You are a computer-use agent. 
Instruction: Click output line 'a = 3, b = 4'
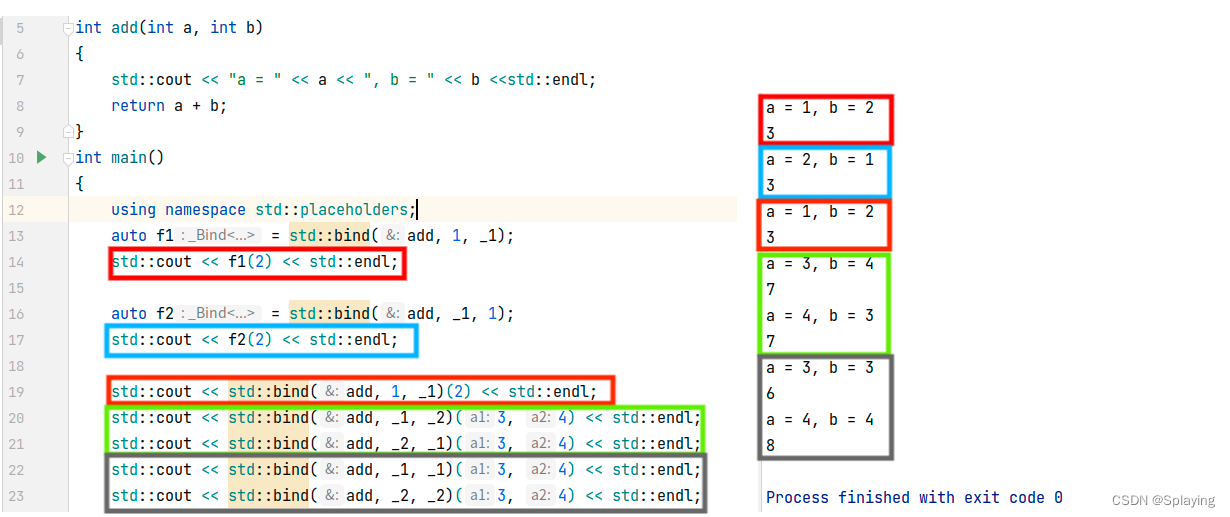tap(820, 263)
